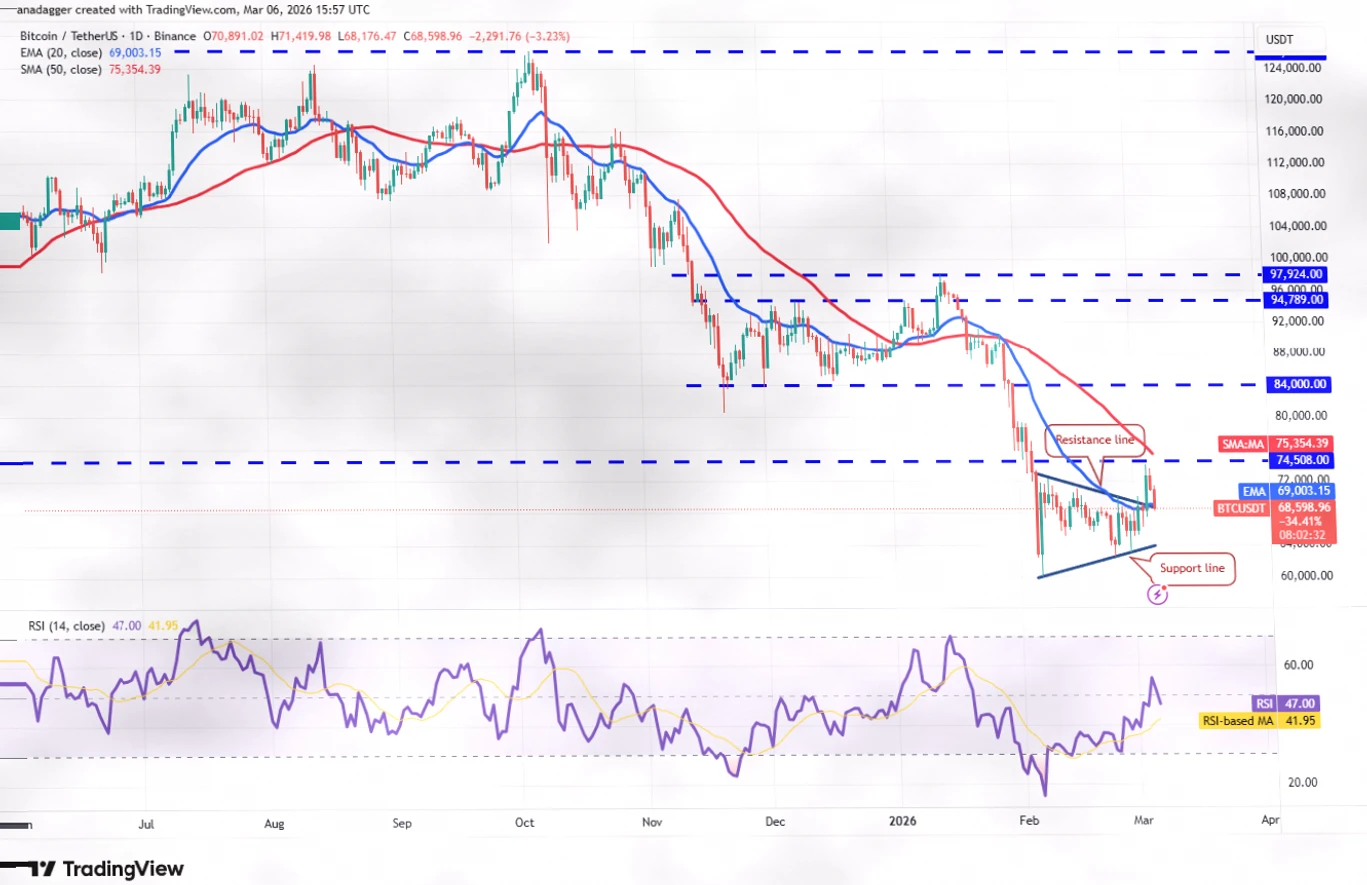Click the purple lightning bolt event icon
Viewport: 1367px width, 885px height.
[1157, 595]
